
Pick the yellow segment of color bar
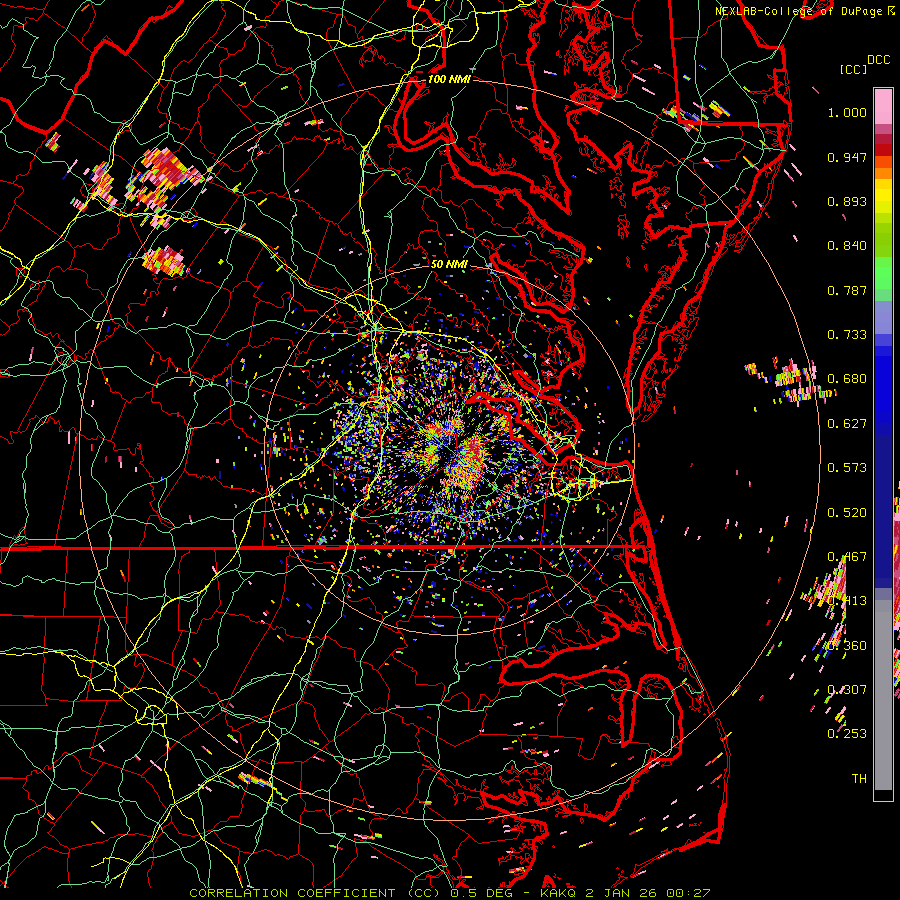(x=883, y=197)
